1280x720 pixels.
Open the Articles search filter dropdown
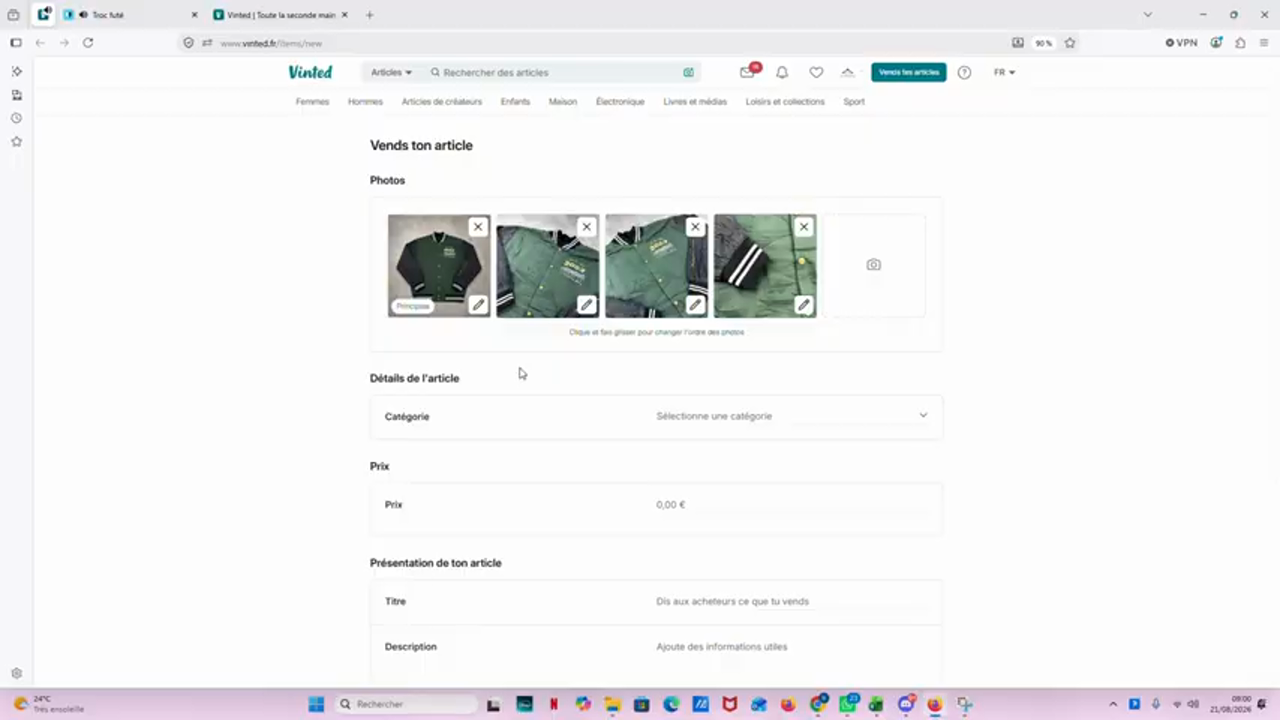pyautogui.click(x=391, y=72)
